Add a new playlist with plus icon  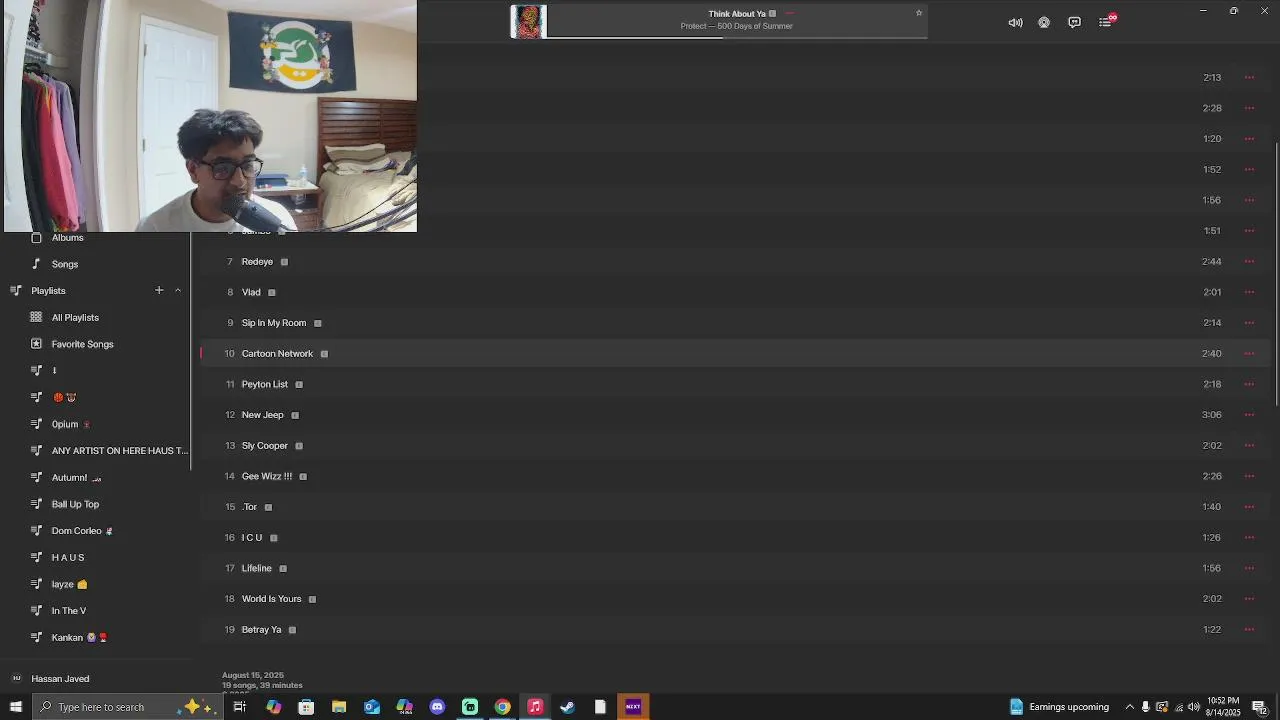point(159,291)
